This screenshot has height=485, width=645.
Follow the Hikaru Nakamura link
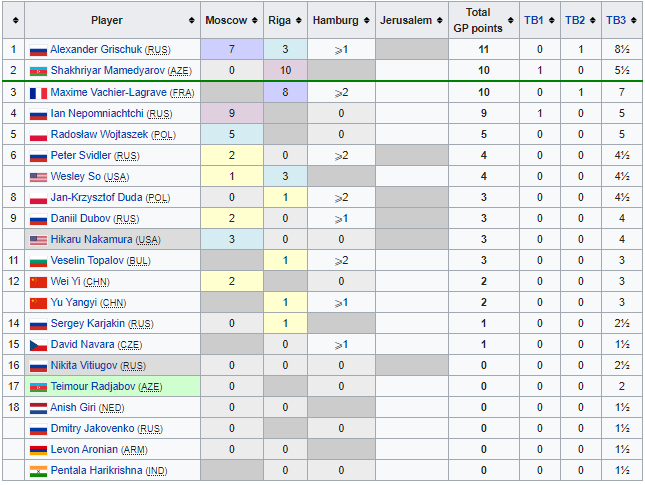click(x=92, y=239)
